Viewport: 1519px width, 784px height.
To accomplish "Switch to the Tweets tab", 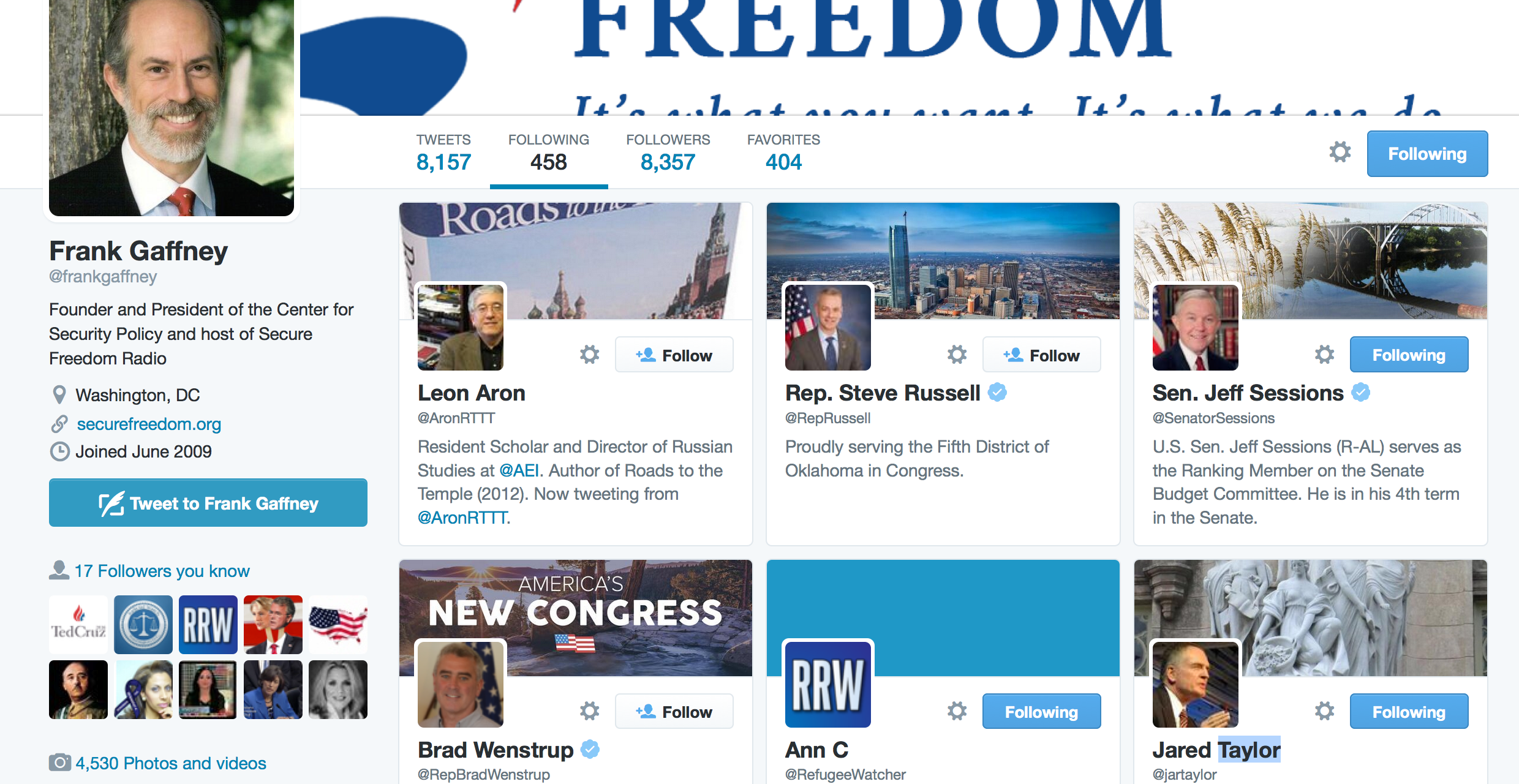I will [x=443, y=153].
